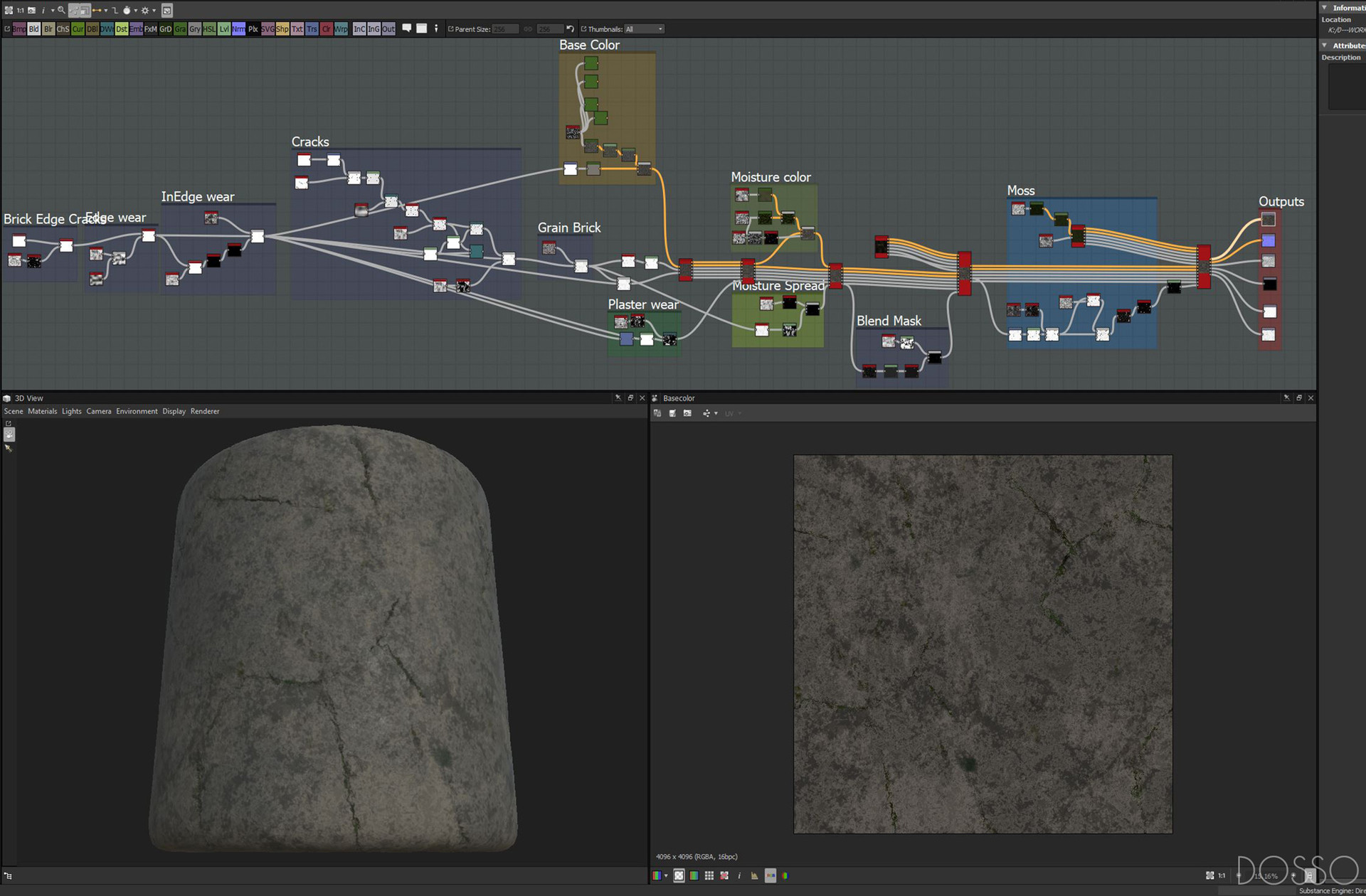
Task: Open the Thumbnails dropdown set to All
Action: click(645, 29)
